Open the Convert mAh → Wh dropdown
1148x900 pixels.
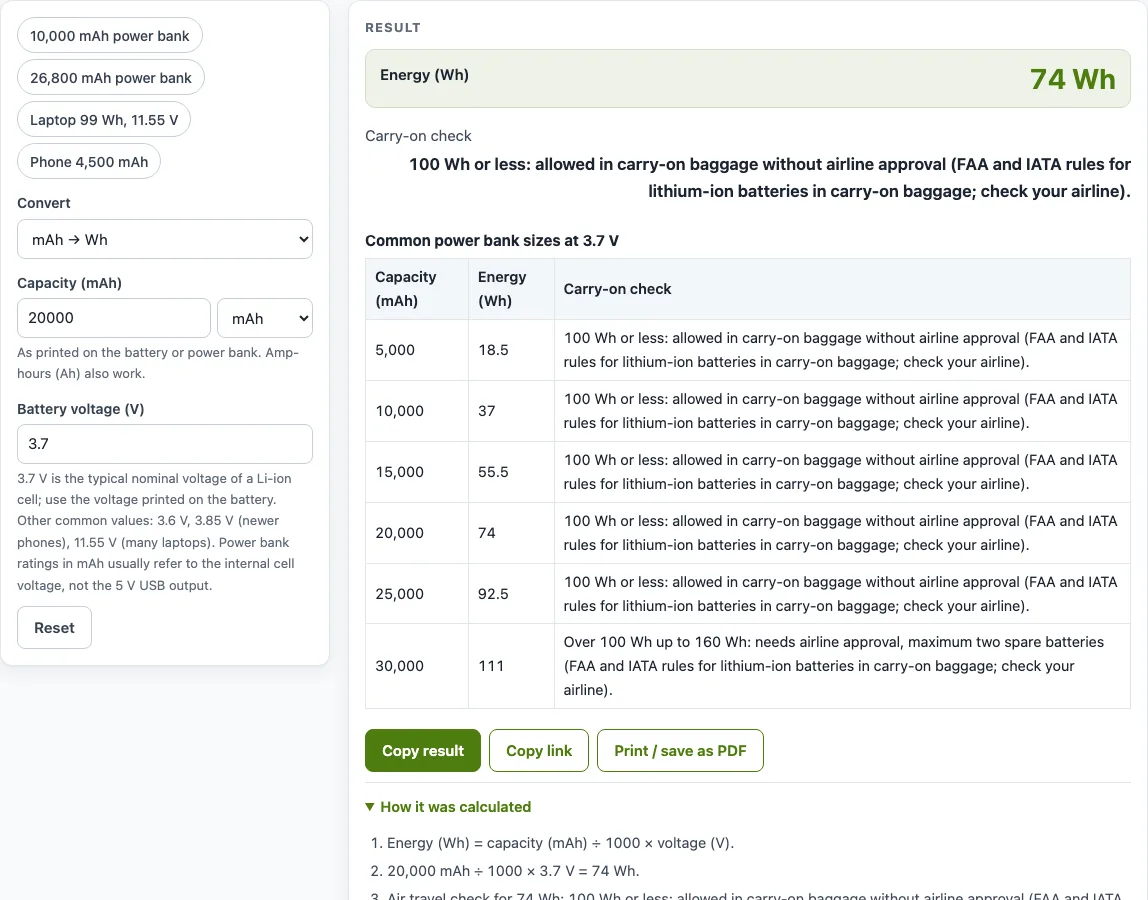165,239
